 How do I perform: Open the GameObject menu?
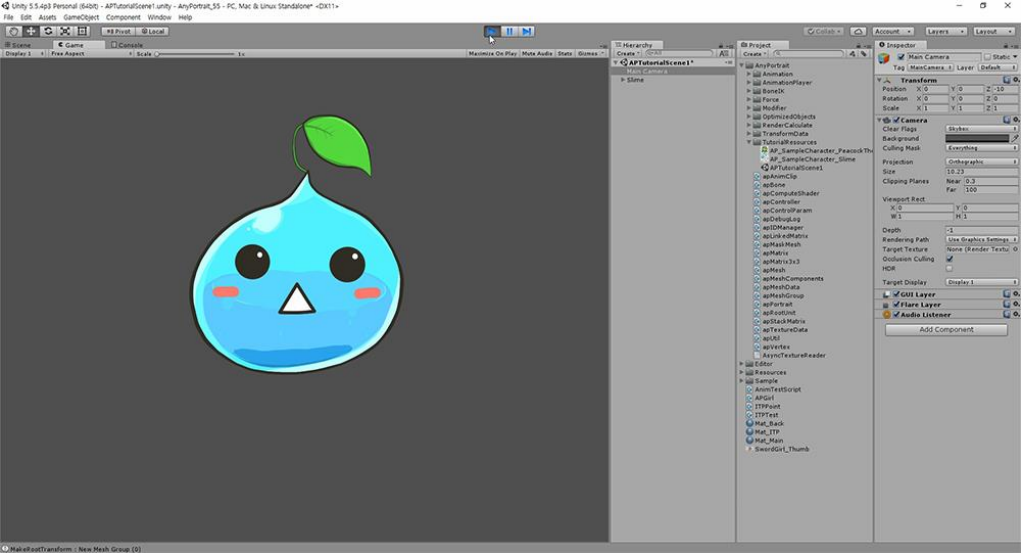pyautogui.click(x=81, y=18)
